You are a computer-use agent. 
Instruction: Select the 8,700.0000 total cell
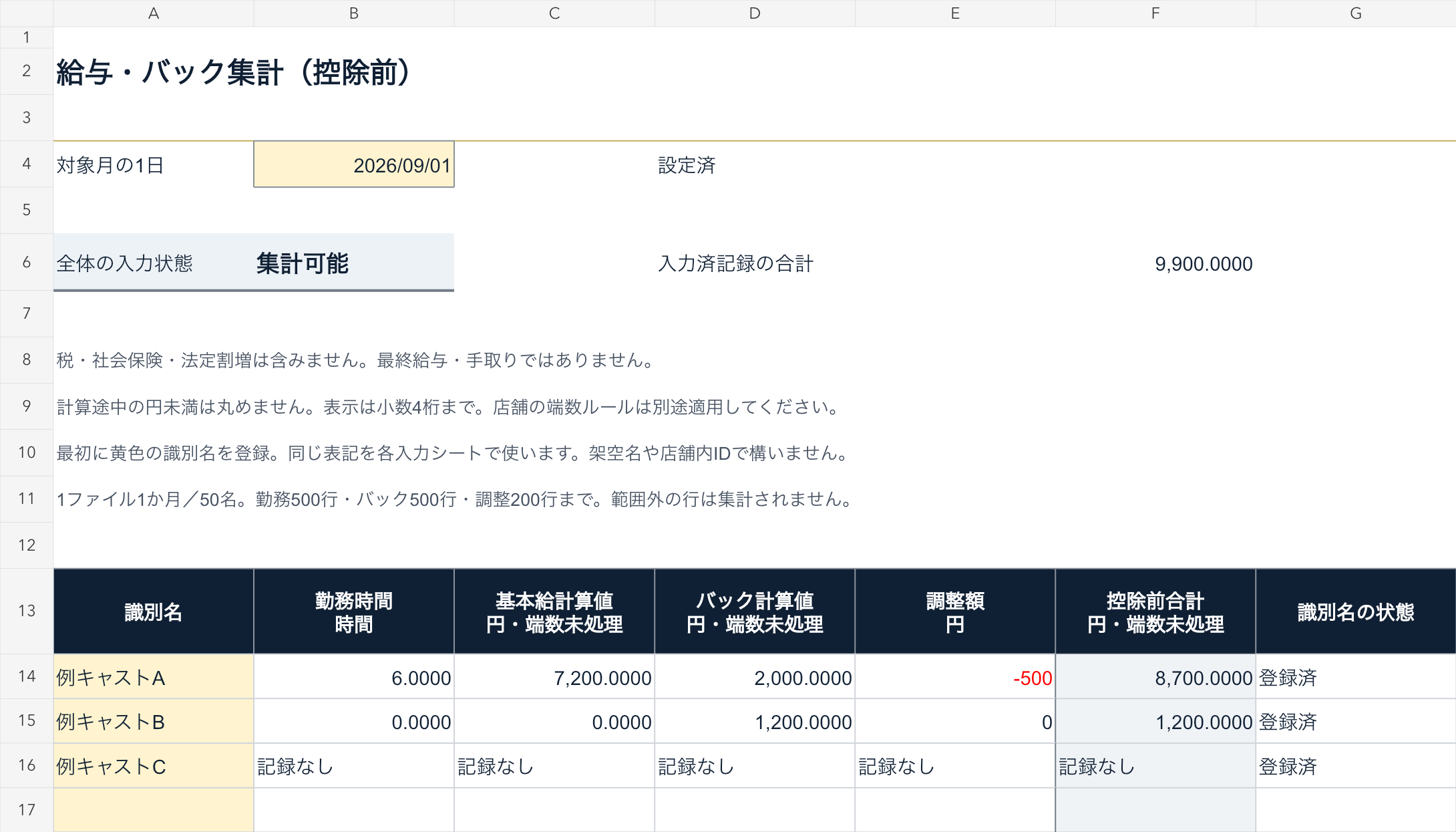[x=1155, y=677]
